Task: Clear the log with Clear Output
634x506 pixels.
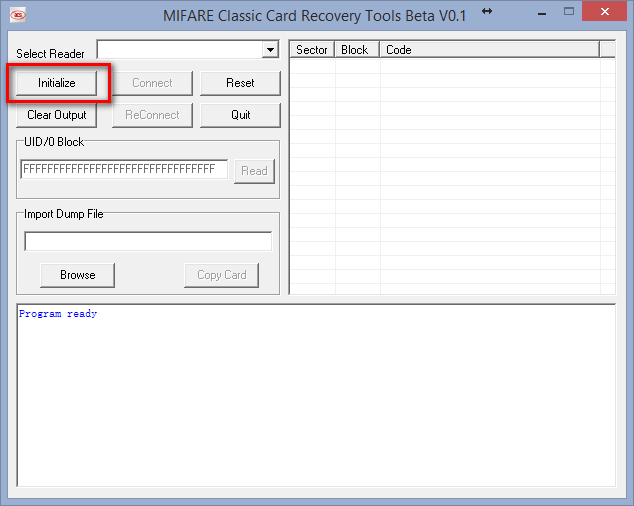Action: [57, 115]
